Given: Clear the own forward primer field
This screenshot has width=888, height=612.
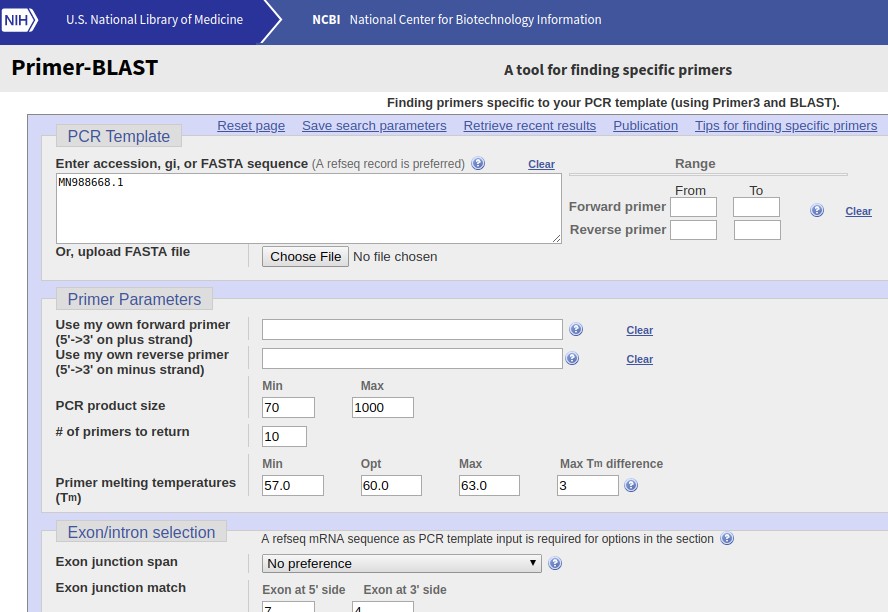Looking at the screenshot, I should point(639,330).
